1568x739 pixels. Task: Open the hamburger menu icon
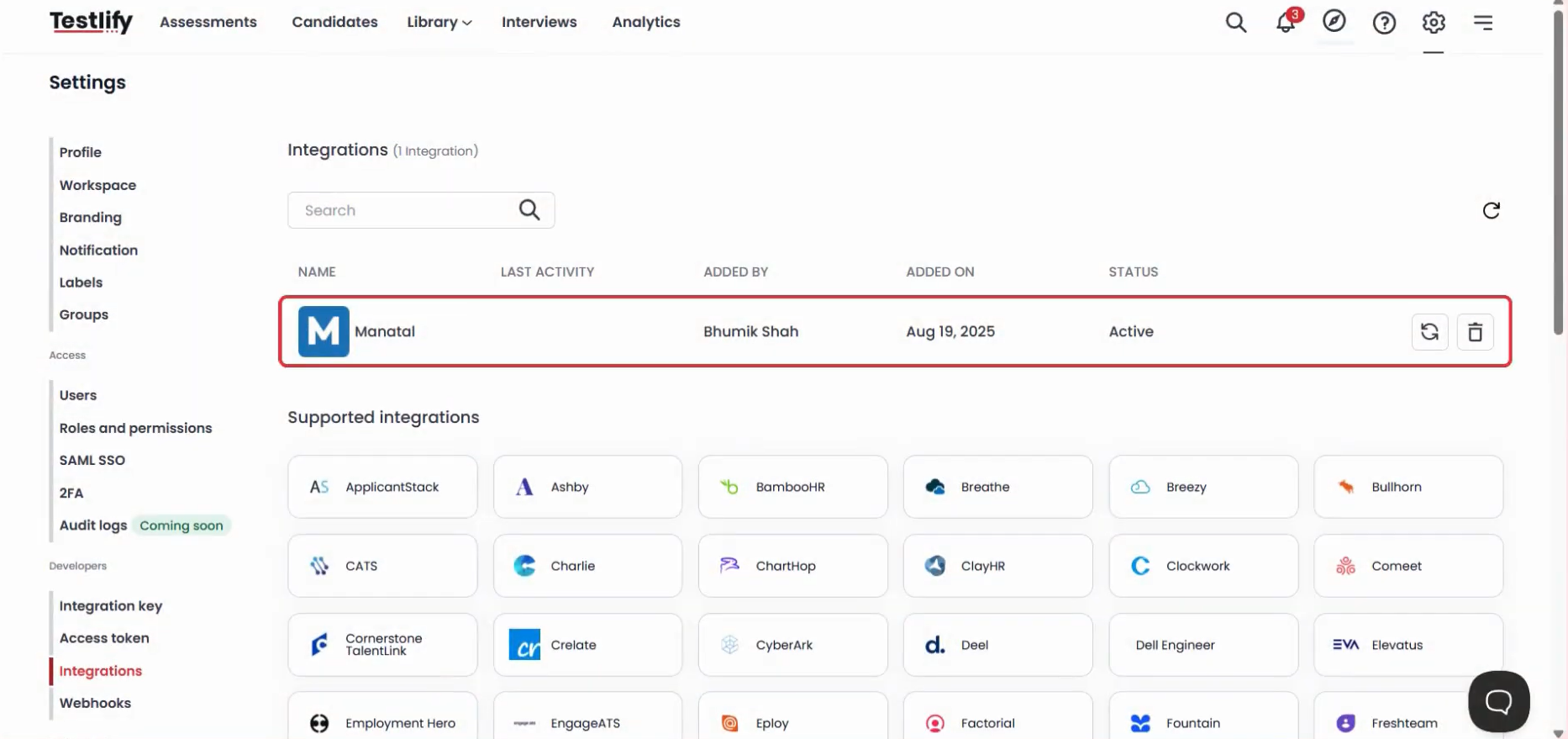1483,23
